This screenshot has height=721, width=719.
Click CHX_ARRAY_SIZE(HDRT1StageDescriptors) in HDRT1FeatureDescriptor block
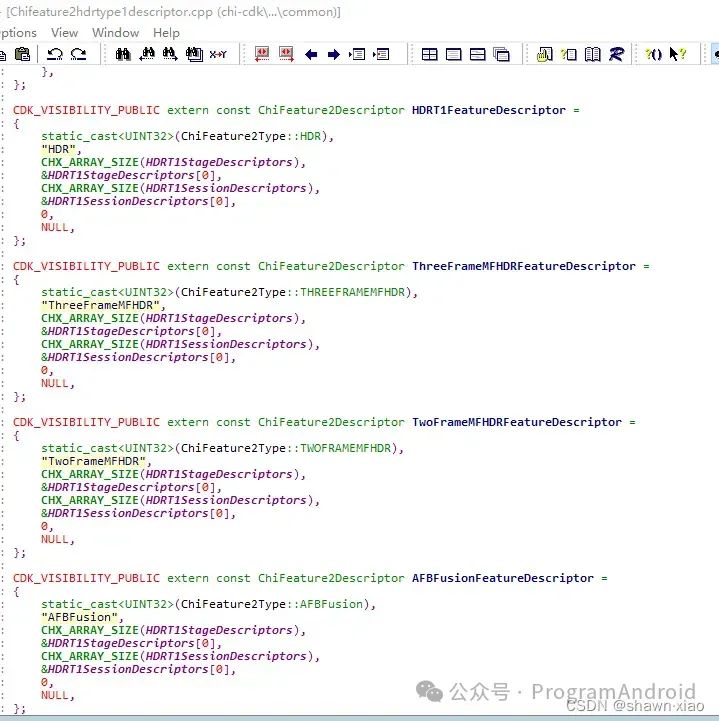pyautogui.click(x=170, y=162)
